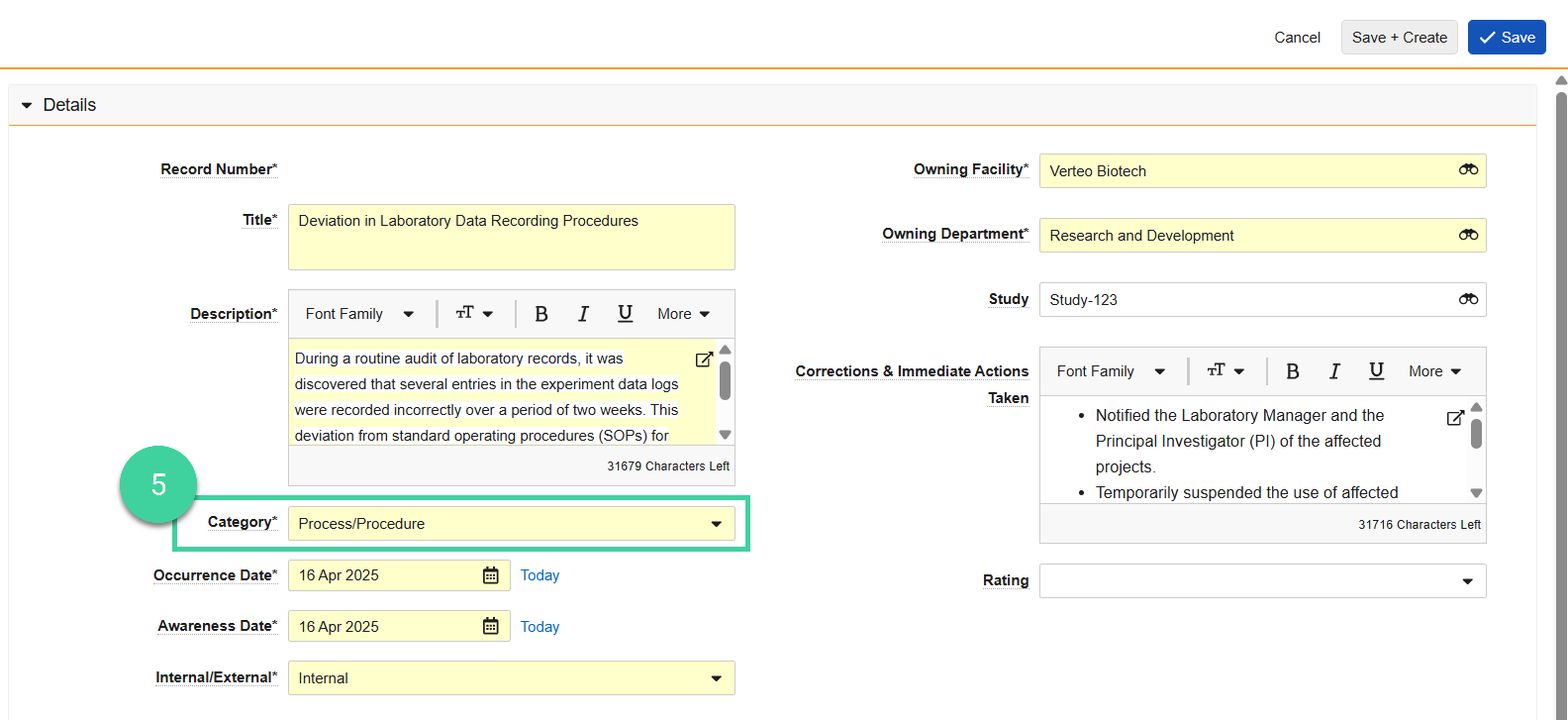Toggle italic in Corrections editor toolbar
The height and width of the screenshot is (720, 1568).
point(1334,371)
